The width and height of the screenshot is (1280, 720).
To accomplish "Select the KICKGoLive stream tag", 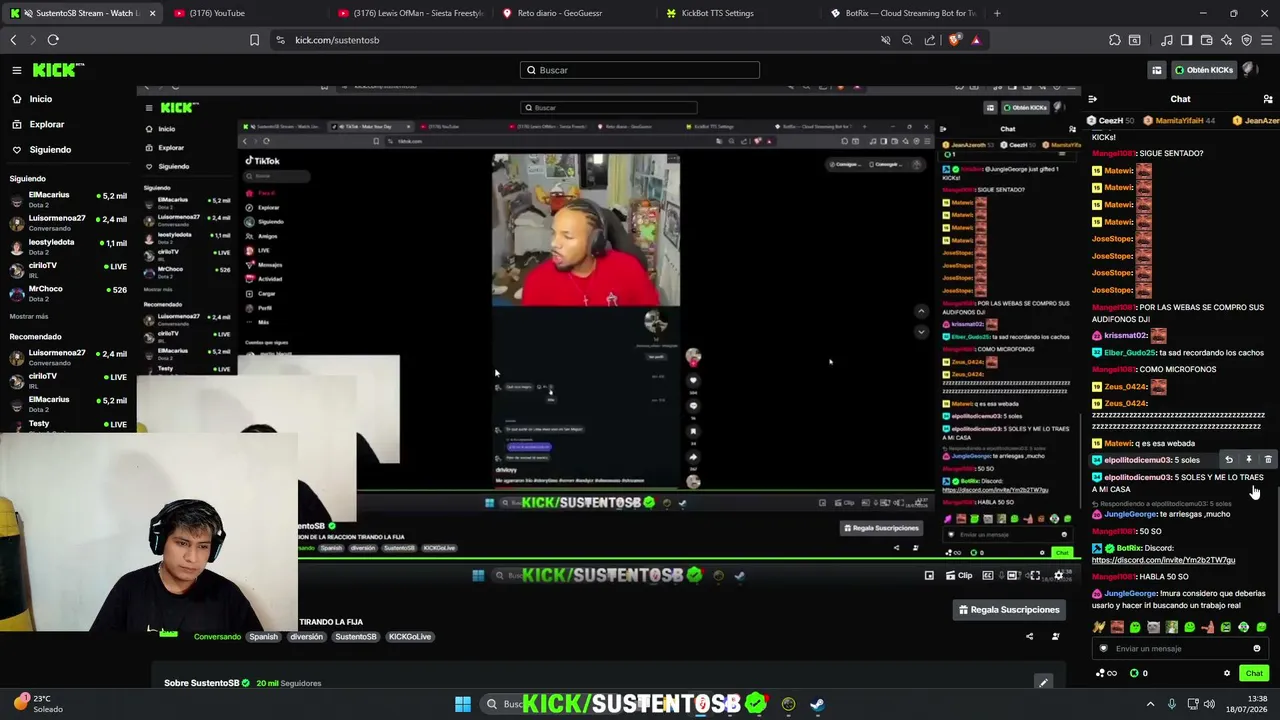I will coord(410,637).
